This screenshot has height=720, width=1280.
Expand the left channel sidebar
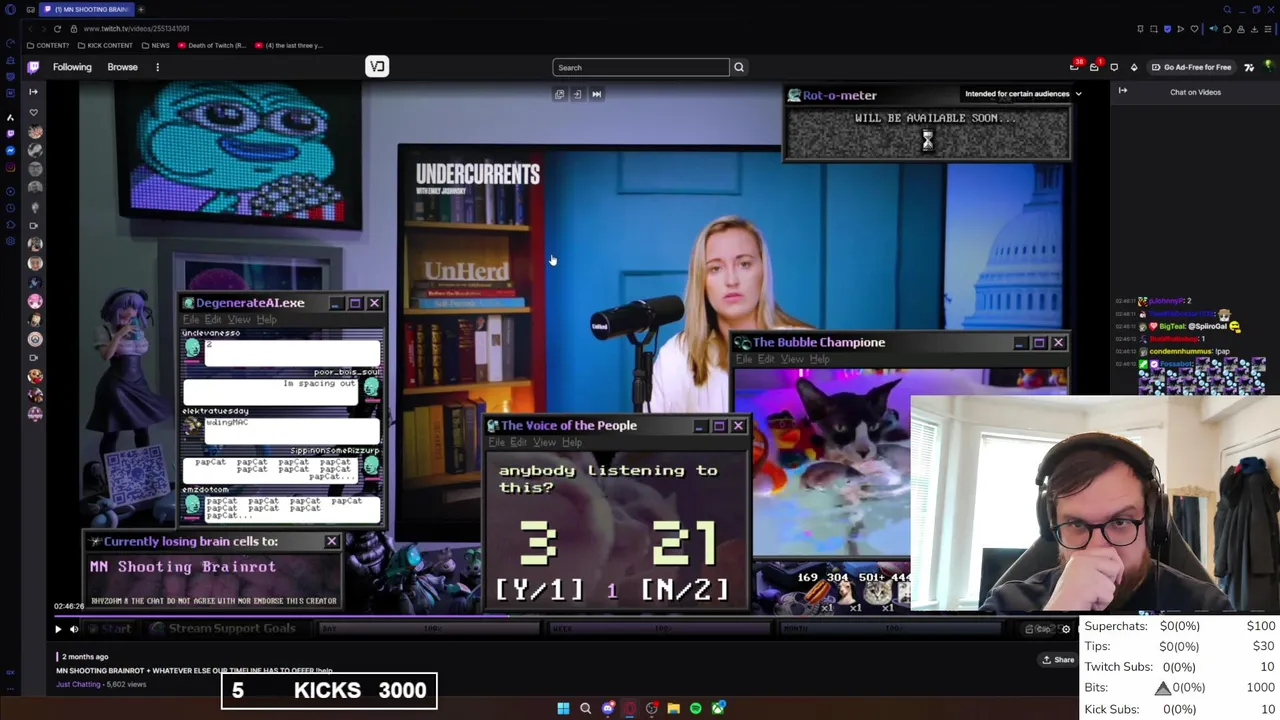(33, 91)
